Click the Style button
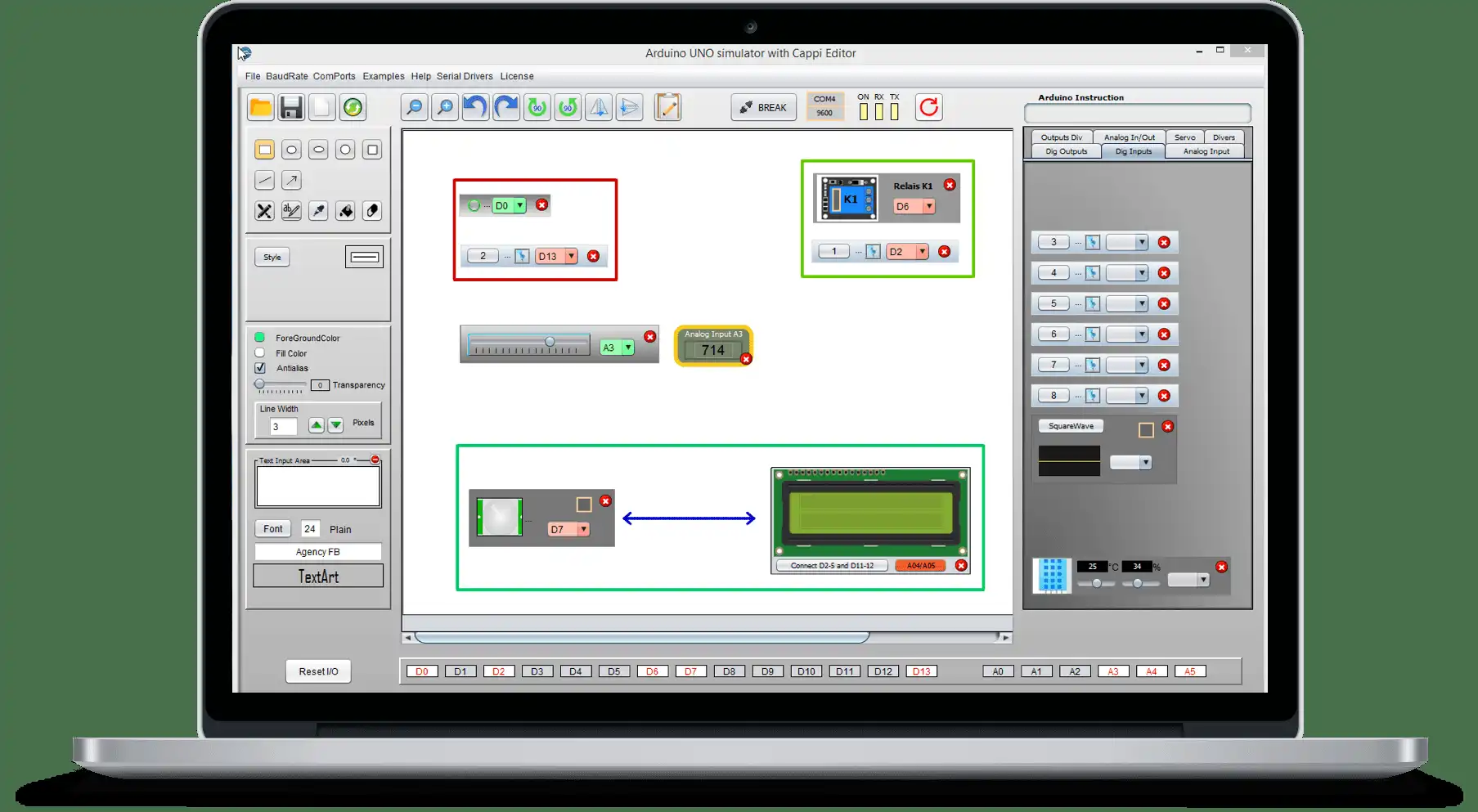The width and height of the screenshot is (1478, 812). pyautogui.click(x=272, y=257)
